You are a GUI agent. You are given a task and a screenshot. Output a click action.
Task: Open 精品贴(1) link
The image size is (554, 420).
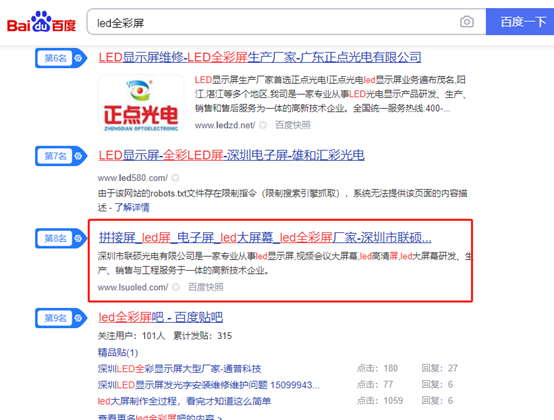[x=118, y=353]
